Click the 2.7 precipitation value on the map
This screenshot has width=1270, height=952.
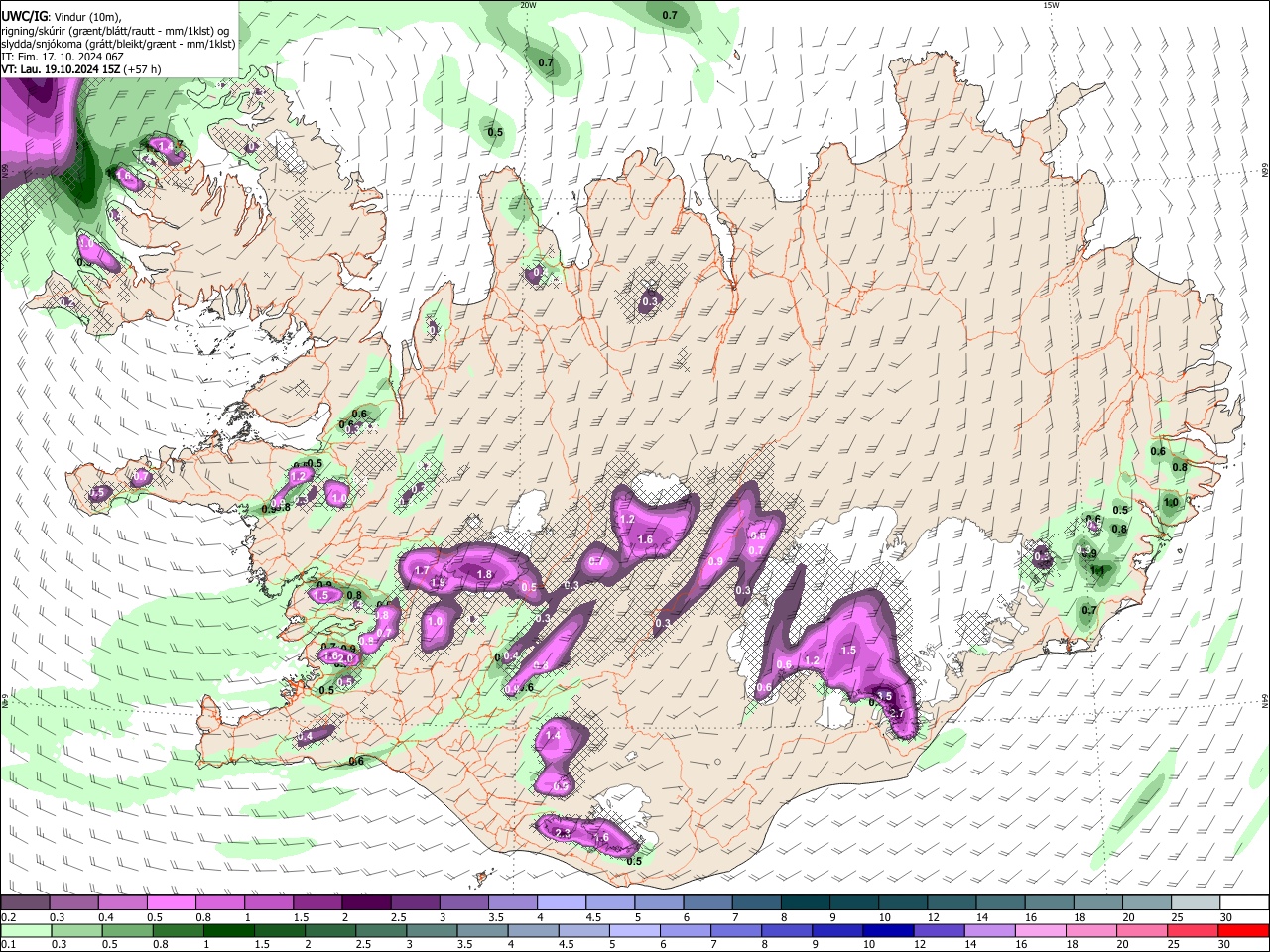[896, 713]
